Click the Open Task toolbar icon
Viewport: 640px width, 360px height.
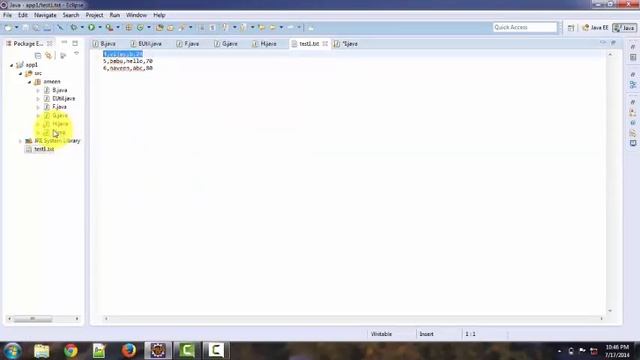tap(170, 28)
